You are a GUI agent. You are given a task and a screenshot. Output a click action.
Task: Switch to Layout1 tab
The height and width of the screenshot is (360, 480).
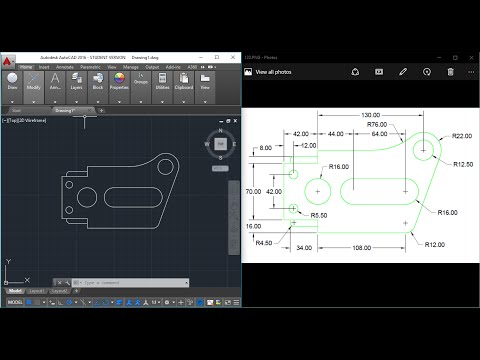pos(36,291)
